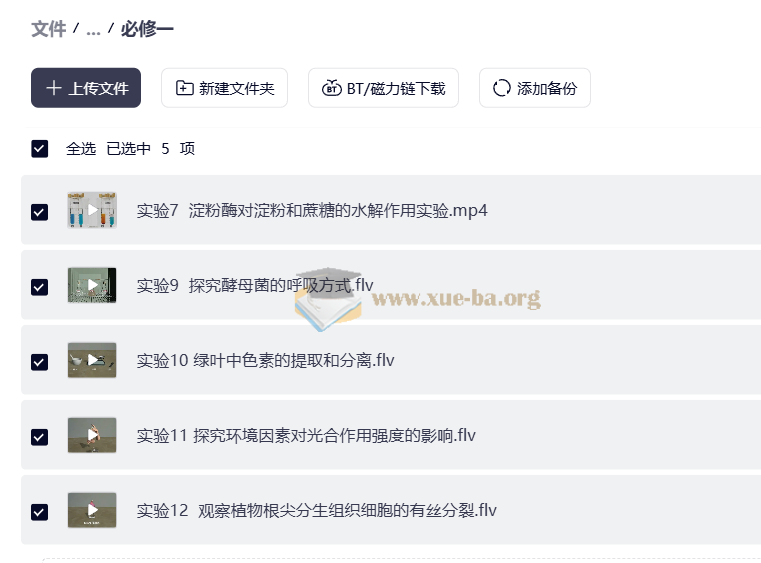Screen dimensions: 761x563
Task: Uncheck the 实验9 探究酵母菌 file checkbox
Action: tap(40, 286)
